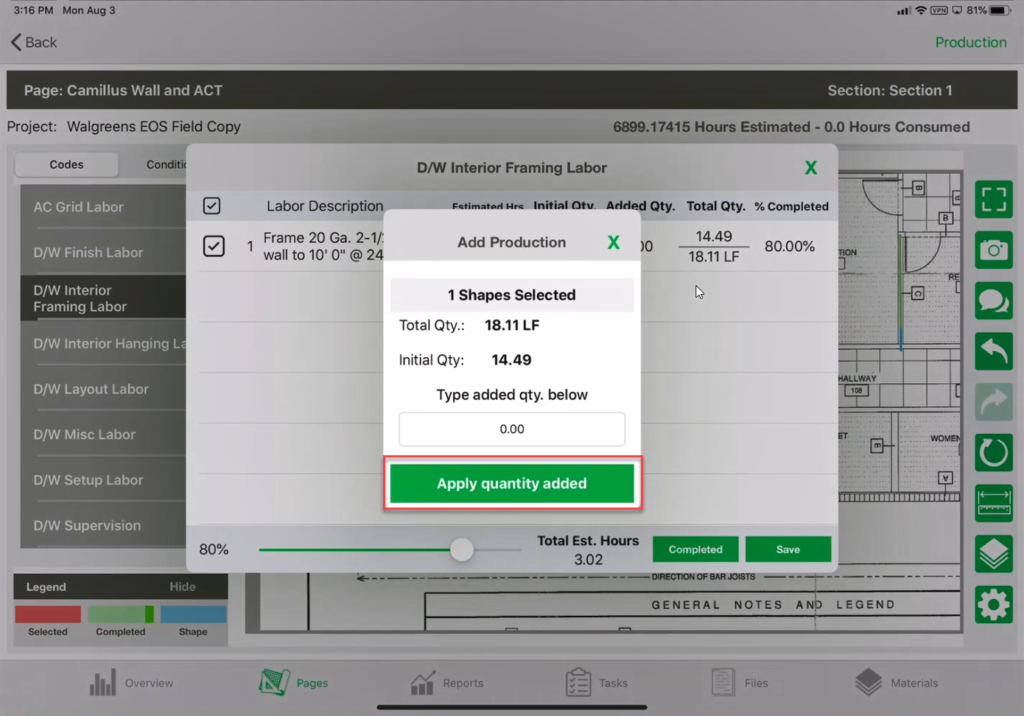The image size is (1024, 716).
Task: Mark the labor item Completed
Action: click(695, 548)
